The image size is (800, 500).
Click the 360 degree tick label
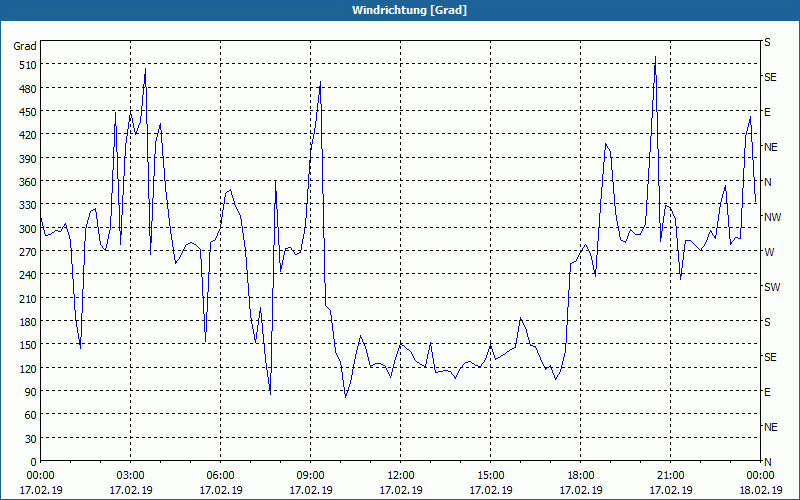[25, 182]
